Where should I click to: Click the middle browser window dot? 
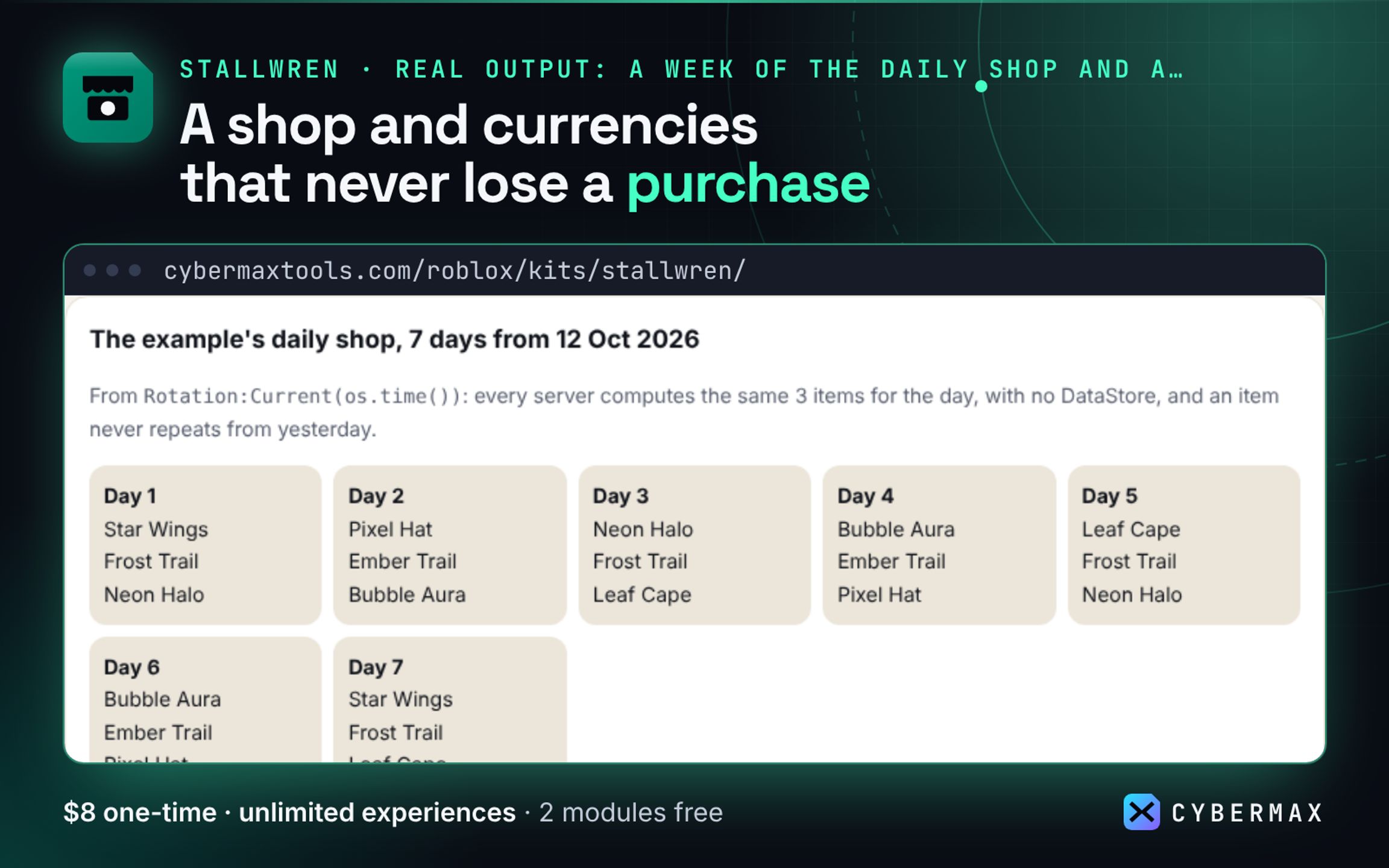click(x=112, y=270)
